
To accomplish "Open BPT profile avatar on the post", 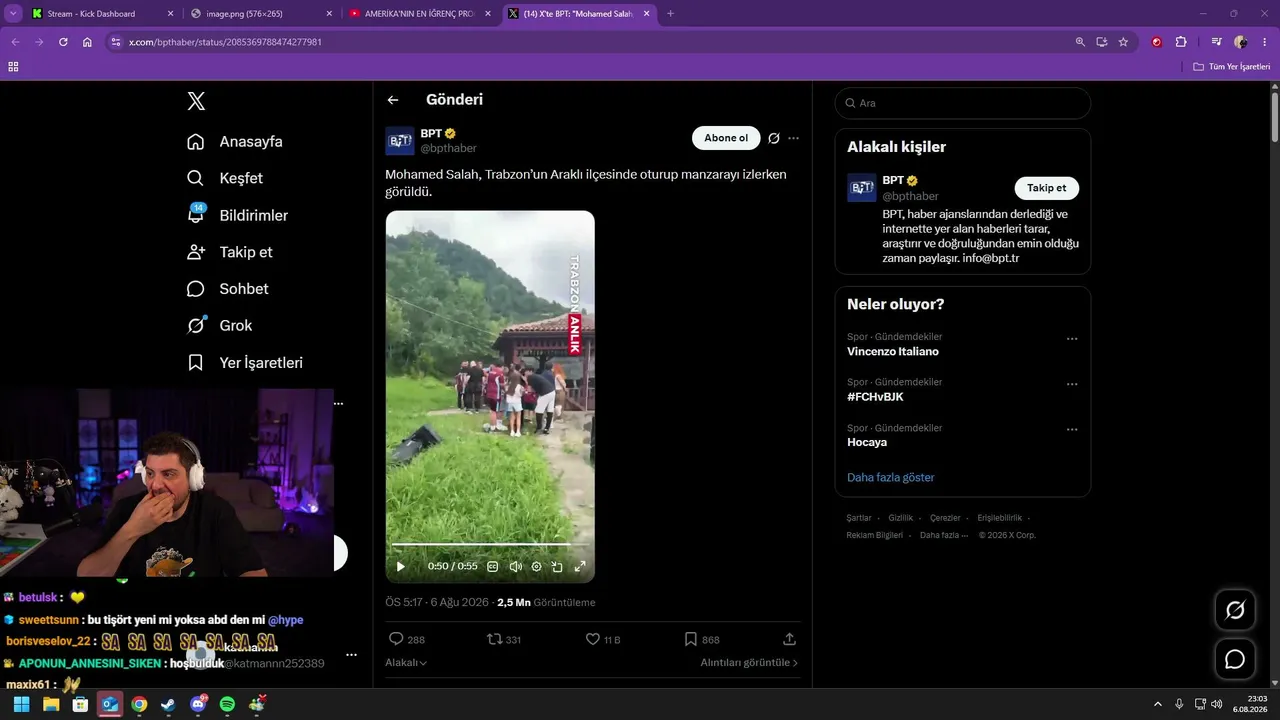I will click(x=400, y=141).
